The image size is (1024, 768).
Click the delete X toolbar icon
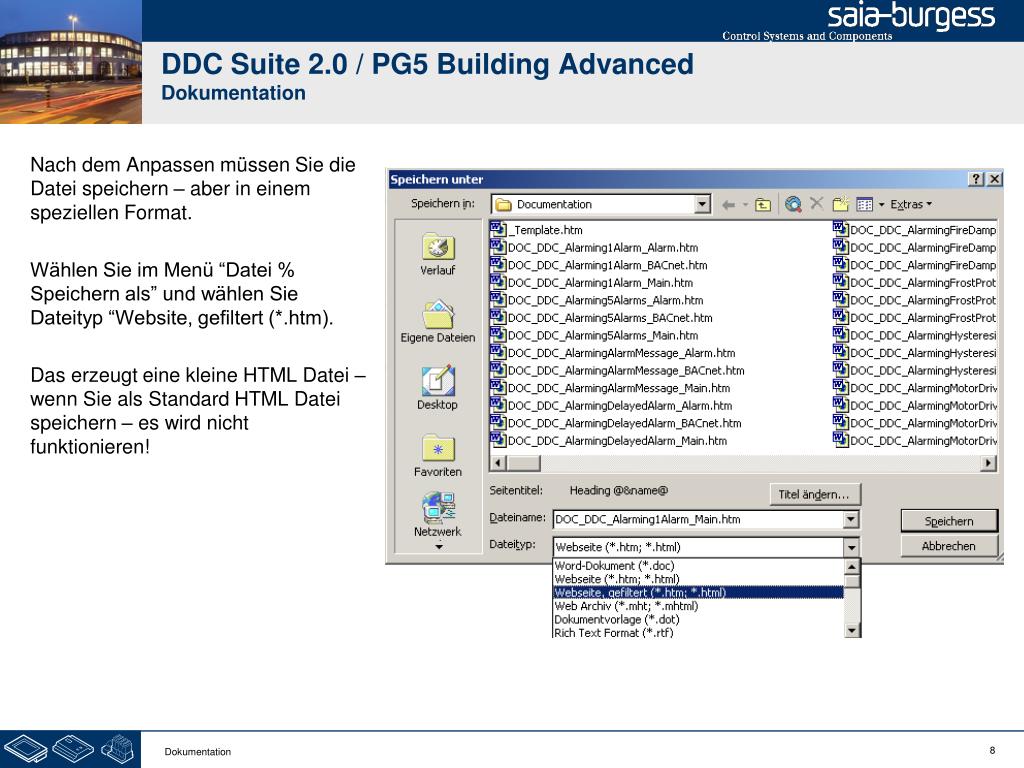(816, 204)
